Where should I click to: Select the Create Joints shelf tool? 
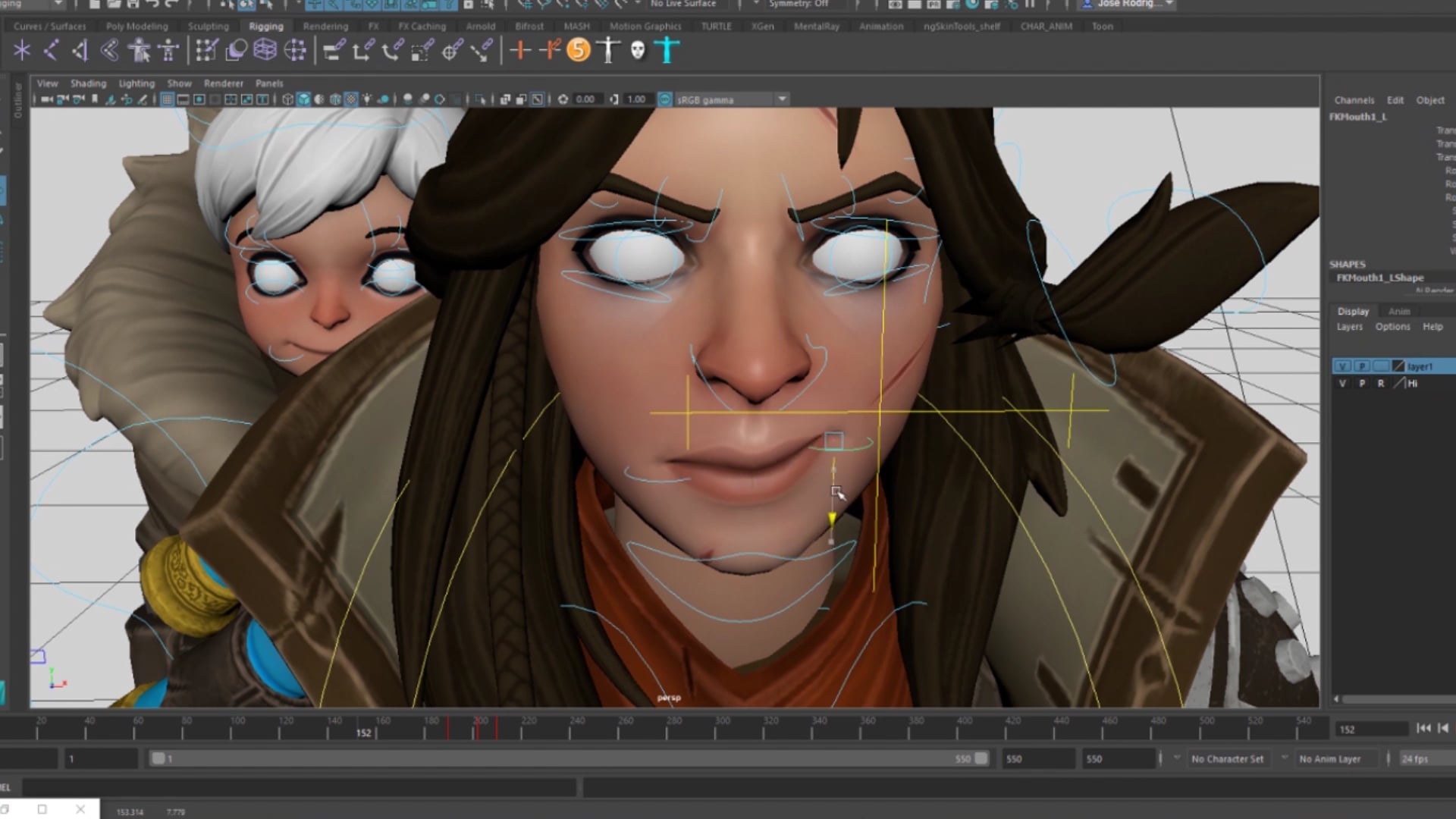pyautogui.click(x=51, y=51)
